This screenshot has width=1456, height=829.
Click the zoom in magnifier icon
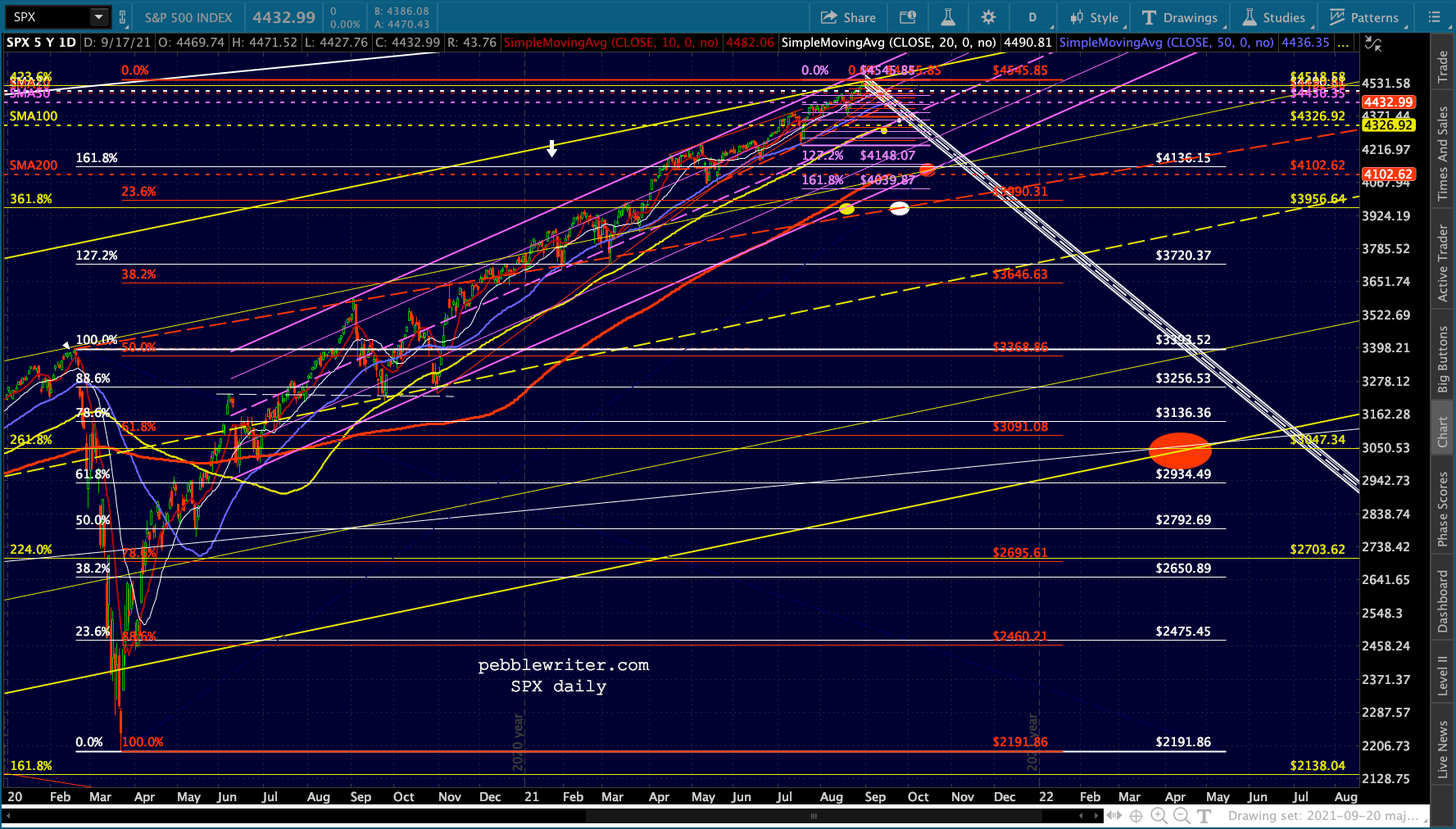(x=1159, y=816)
